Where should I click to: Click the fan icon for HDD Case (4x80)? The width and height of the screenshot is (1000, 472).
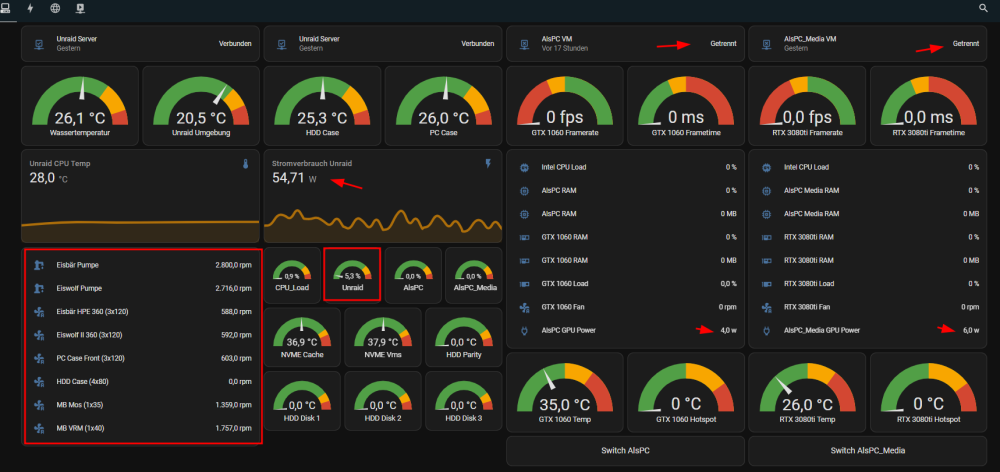(x=39, y=381)
